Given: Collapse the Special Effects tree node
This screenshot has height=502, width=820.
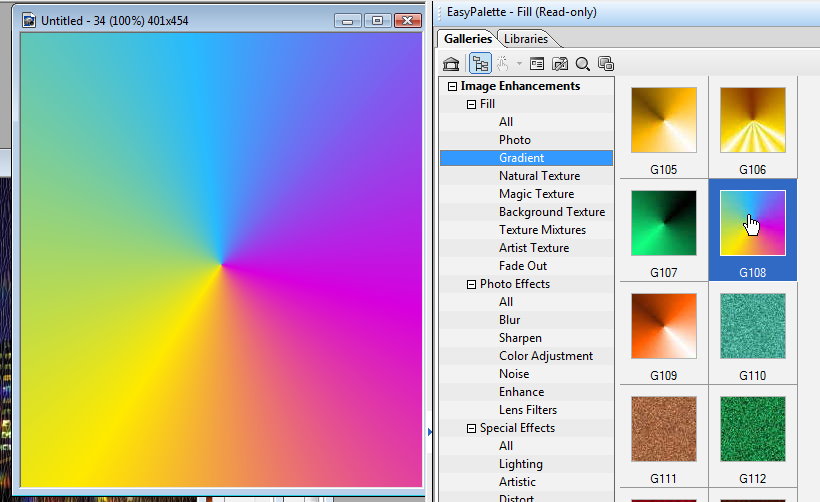Looking at the screenshot, I should 471,428.
